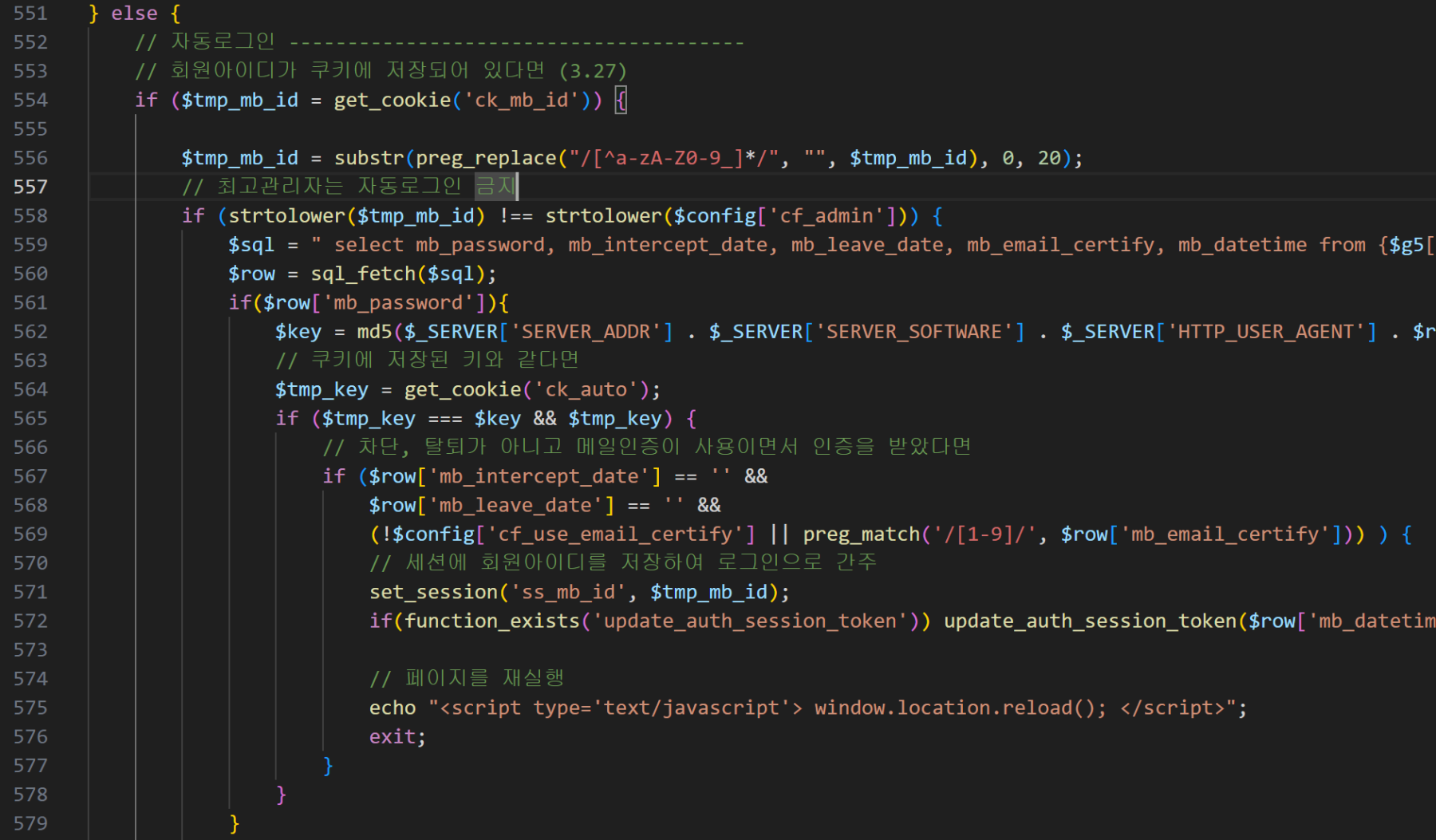Click the 자동로그인 comment on line 552
1436x840 pixels.
[x=223, y=41]
